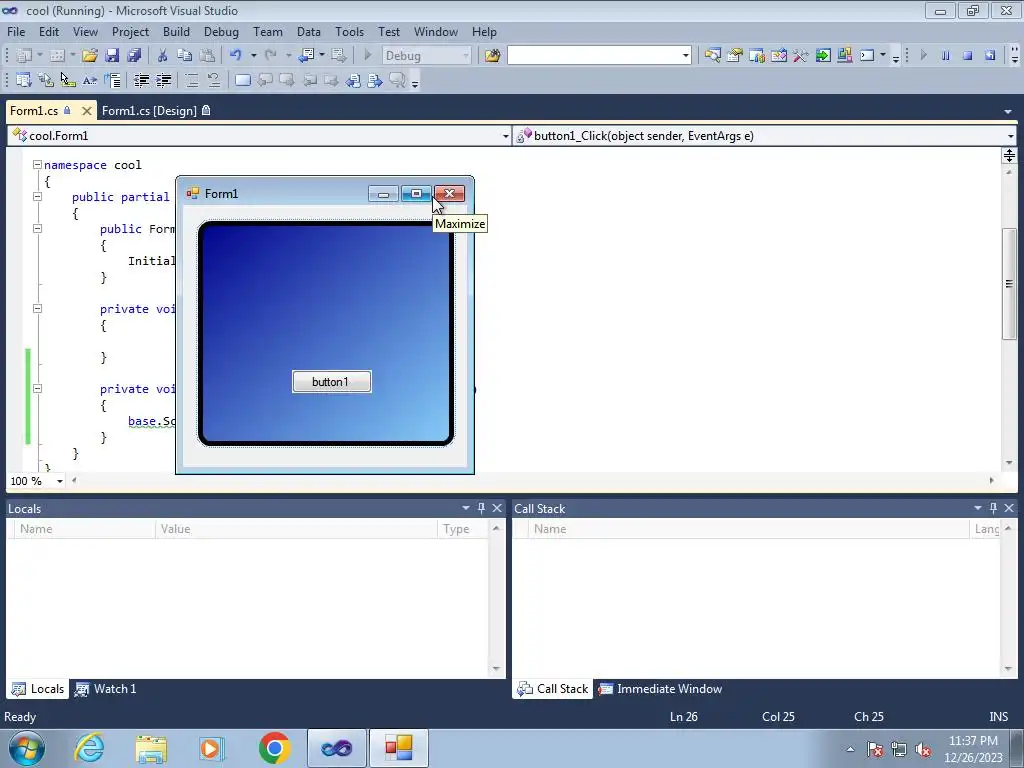Expand the Undo history dropdown arrow
This screenshot has width=1024, height=768.
pyautogui.click(x=253, y=56)
